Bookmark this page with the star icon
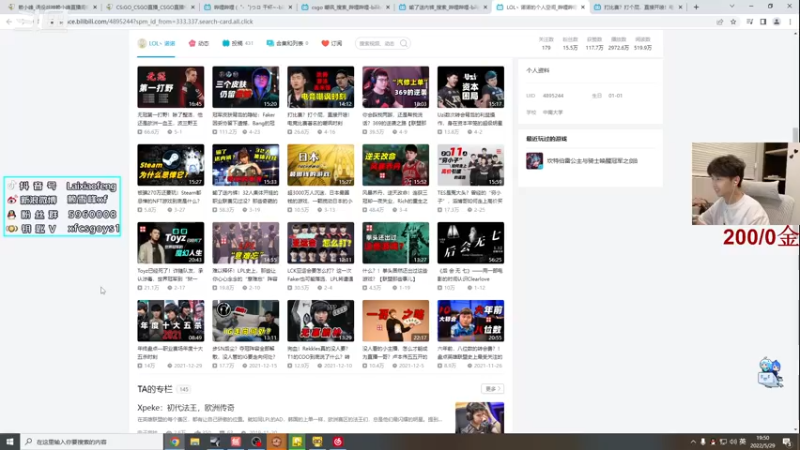The height and width of the screenshot is (450, 800). click(x=733, y=22)
